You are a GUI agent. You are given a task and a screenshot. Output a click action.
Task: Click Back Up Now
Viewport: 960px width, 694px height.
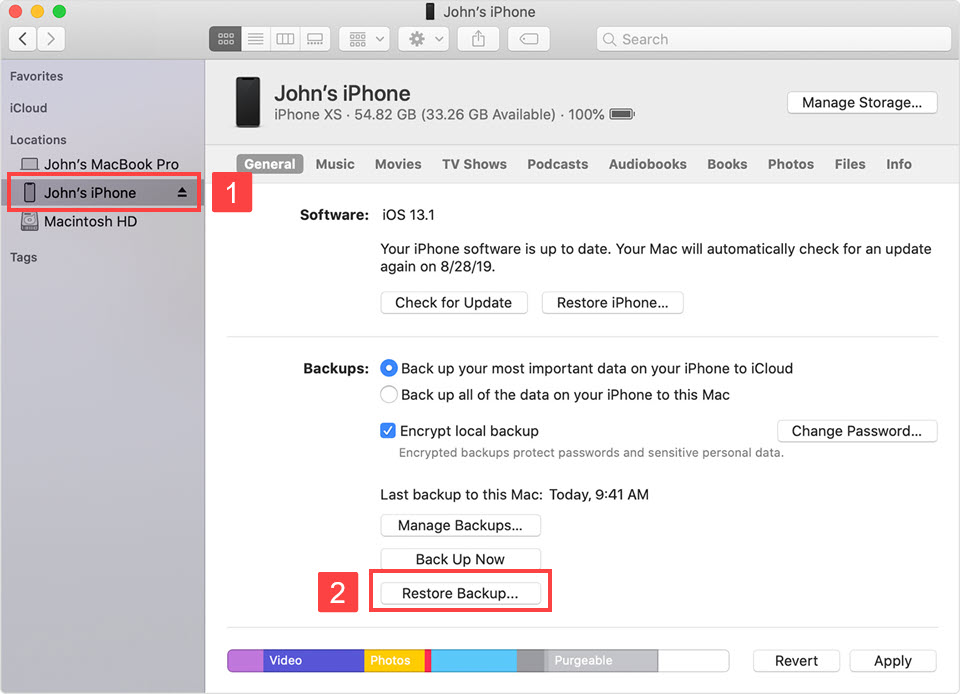coord(460,559)
